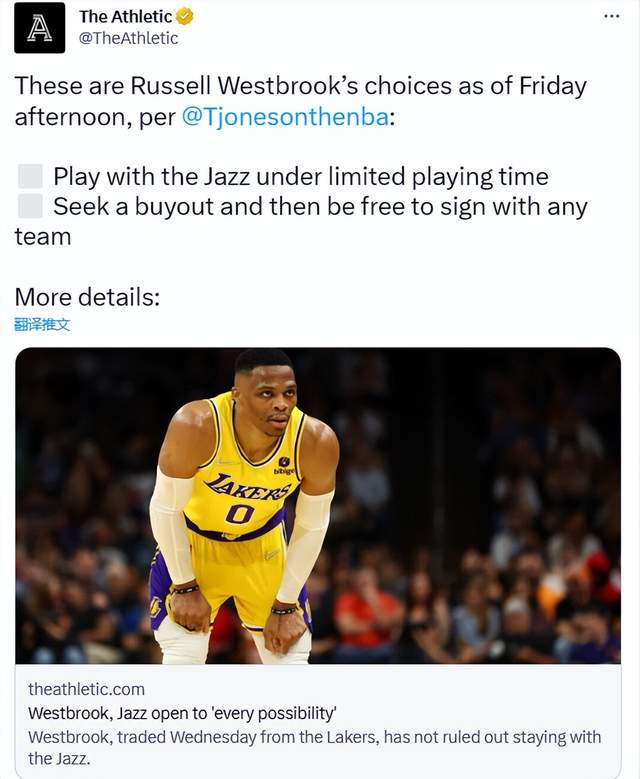Click the gold verified badge

[x=185, y=16]
